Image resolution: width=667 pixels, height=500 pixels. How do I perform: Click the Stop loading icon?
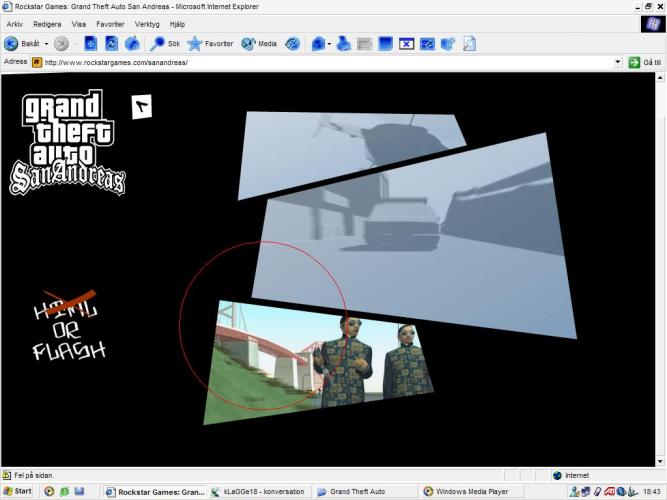coord(90,44)
